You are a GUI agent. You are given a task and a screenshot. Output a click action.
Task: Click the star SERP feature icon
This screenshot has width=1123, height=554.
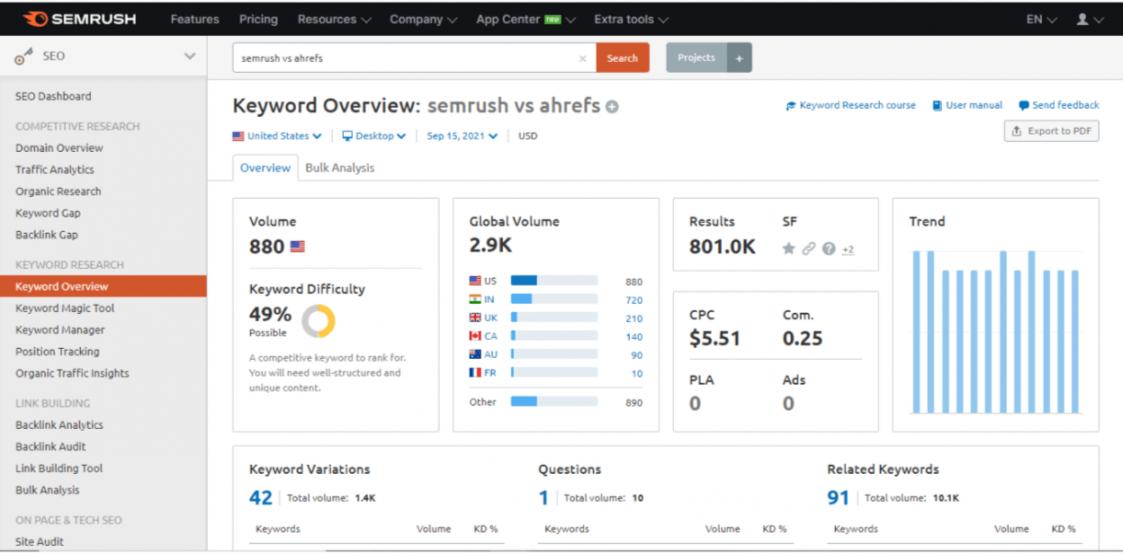(789, 249)
